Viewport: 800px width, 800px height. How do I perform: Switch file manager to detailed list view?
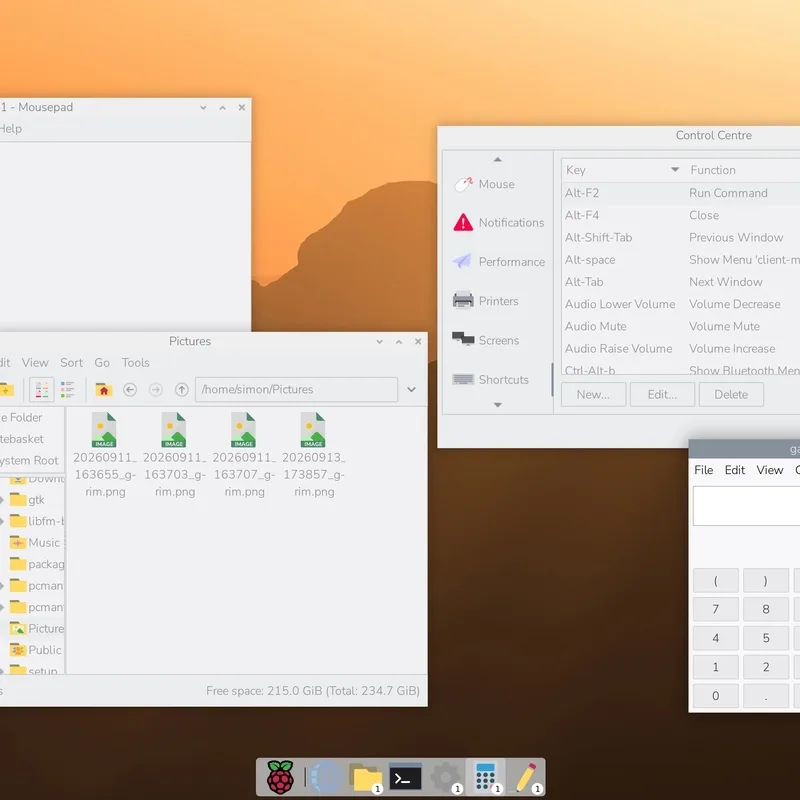(67, 390)
